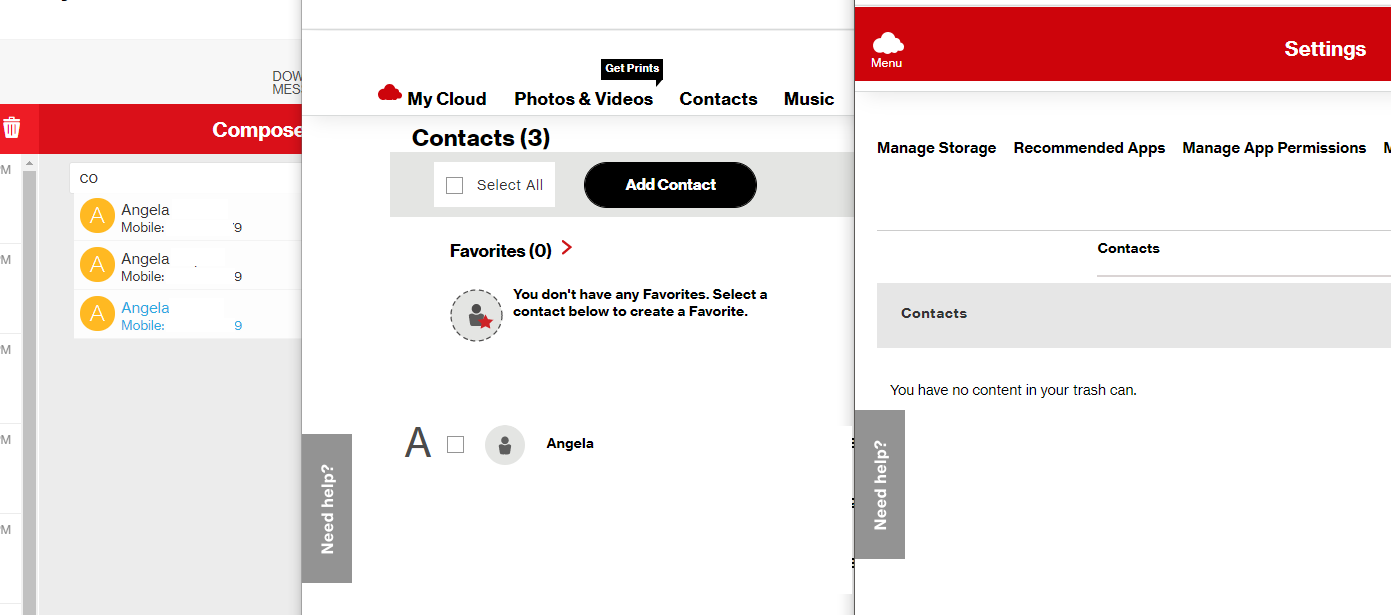The image size is (1391, 615).
Task: Switch to the Recommended Apps tab
Action: click(x=1089, y=148)
